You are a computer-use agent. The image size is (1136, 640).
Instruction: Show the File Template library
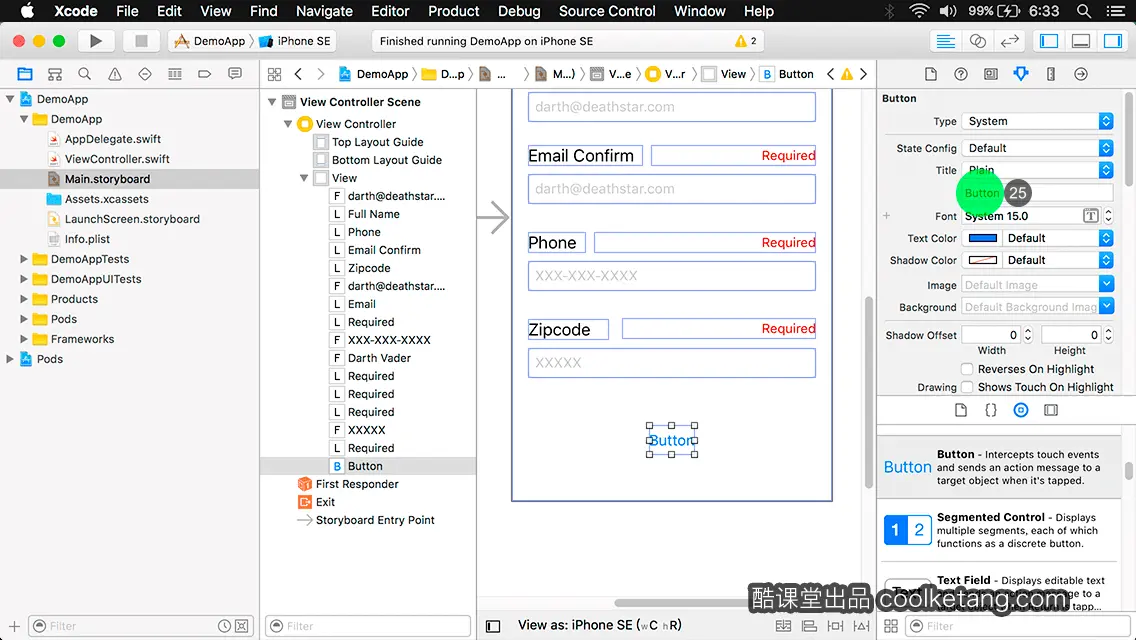point(961,410)
